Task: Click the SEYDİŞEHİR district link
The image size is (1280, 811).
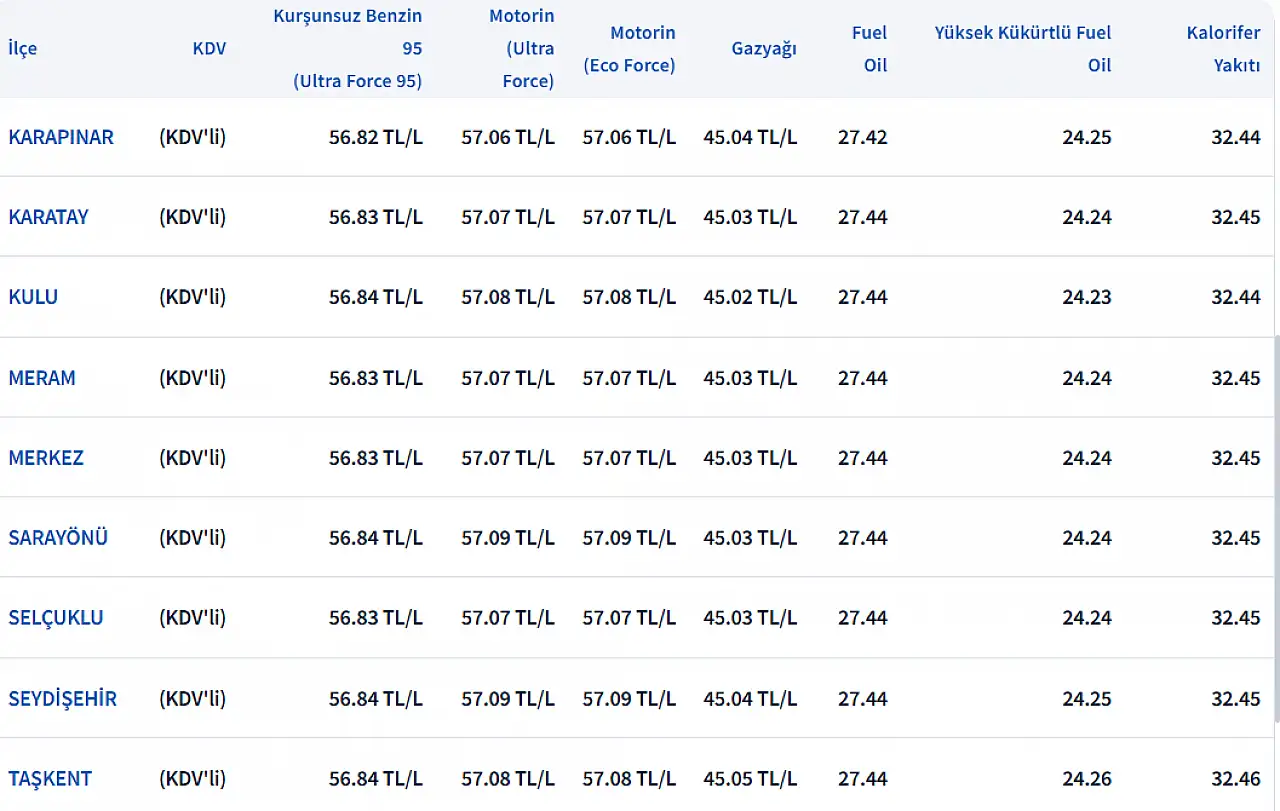Action: click(x=62, y=698)
